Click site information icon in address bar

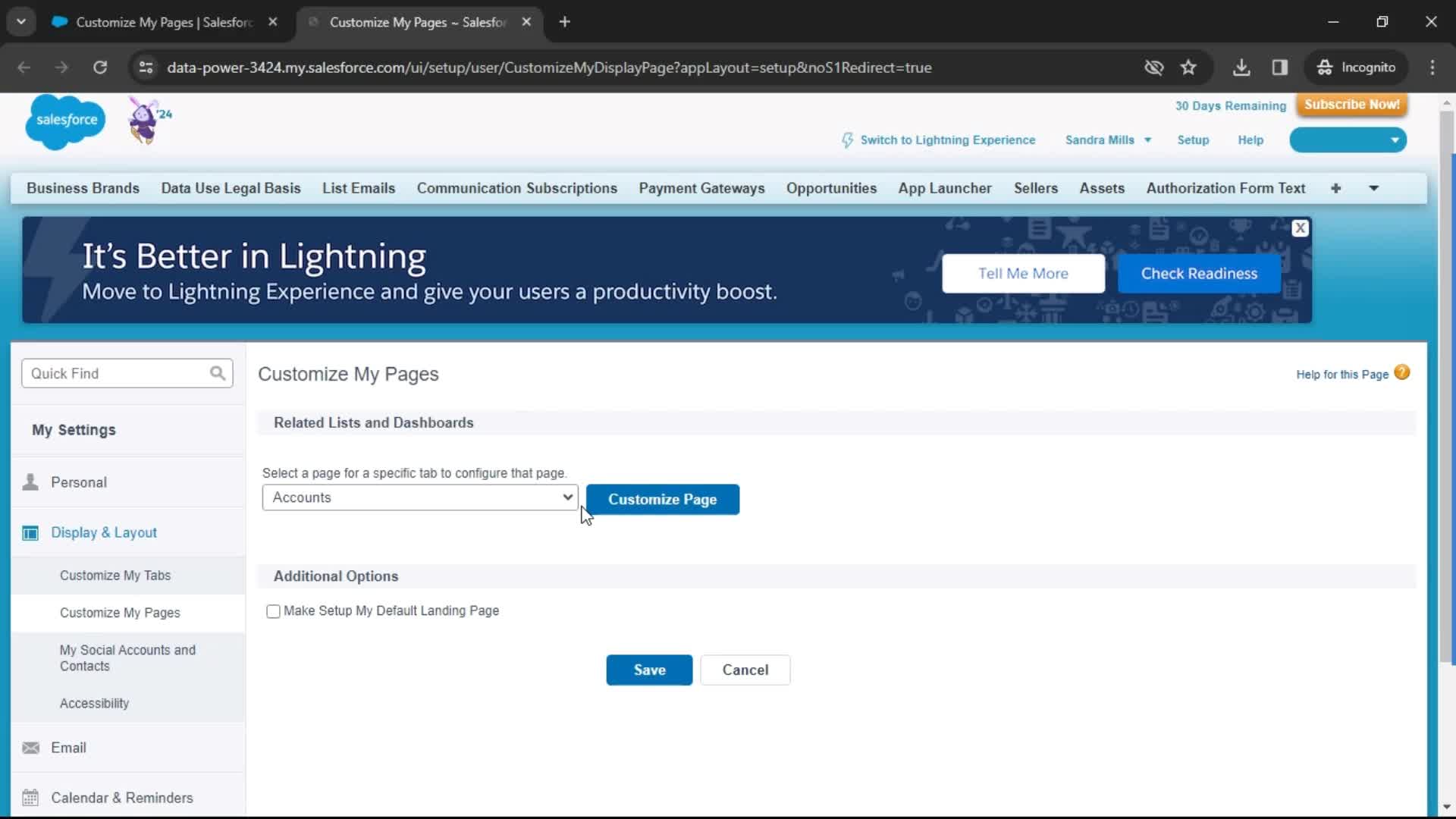point(146,67)
